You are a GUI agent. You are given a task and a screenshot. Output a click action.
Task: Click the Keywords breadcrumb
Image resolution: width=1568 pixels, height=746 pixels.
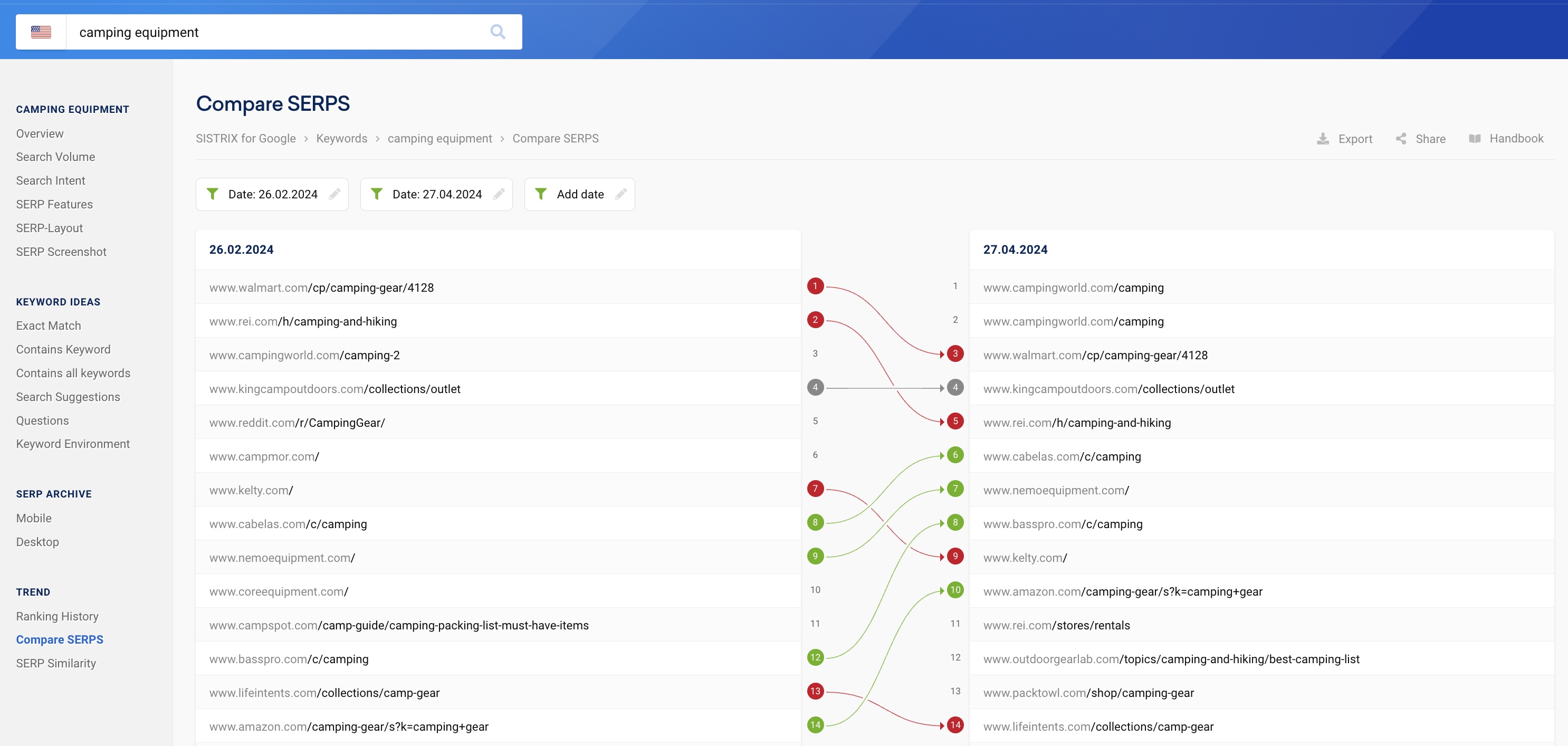(x=341, y=139)
